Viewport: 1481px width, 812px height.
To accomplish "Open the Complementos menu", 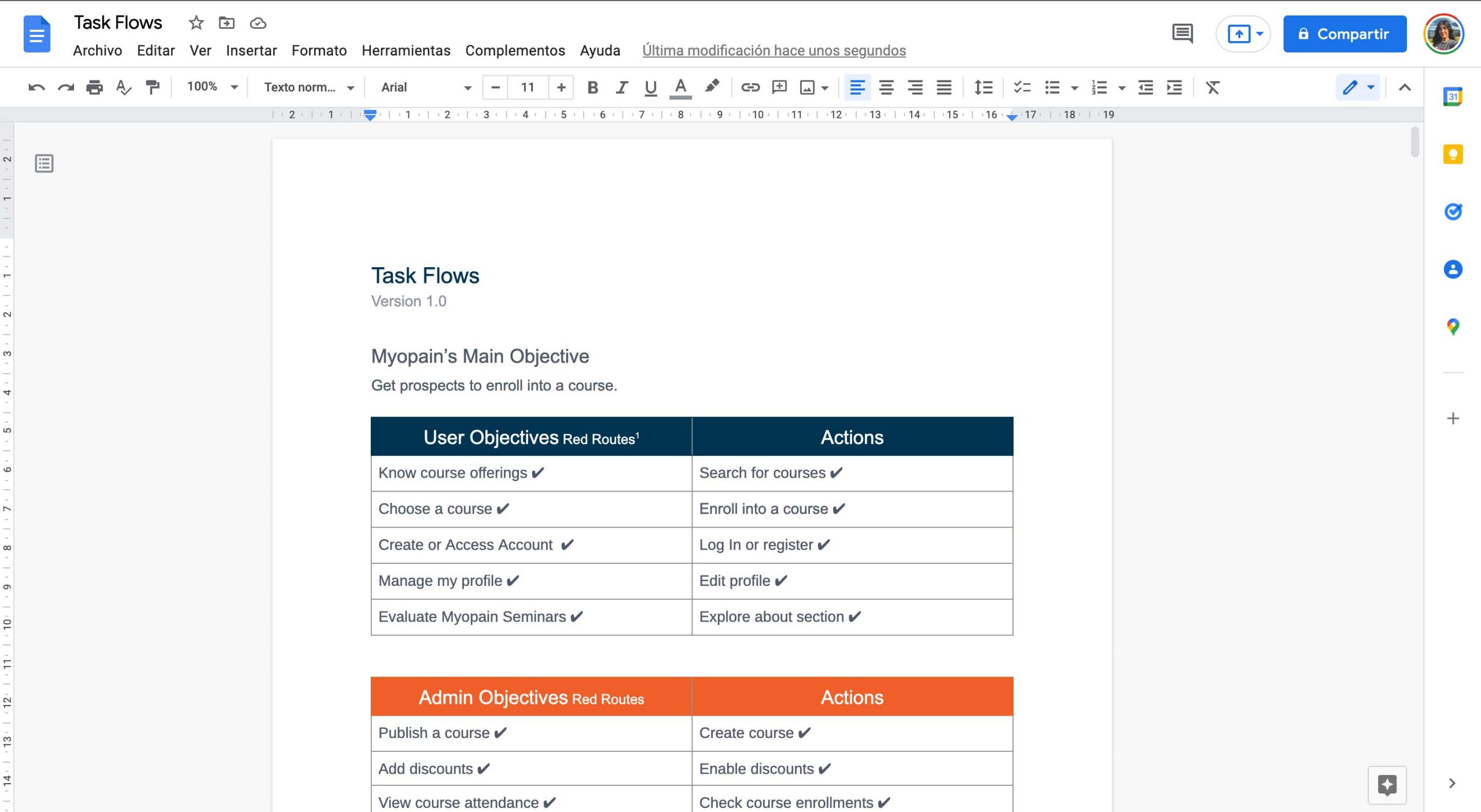I will [515, 51].
